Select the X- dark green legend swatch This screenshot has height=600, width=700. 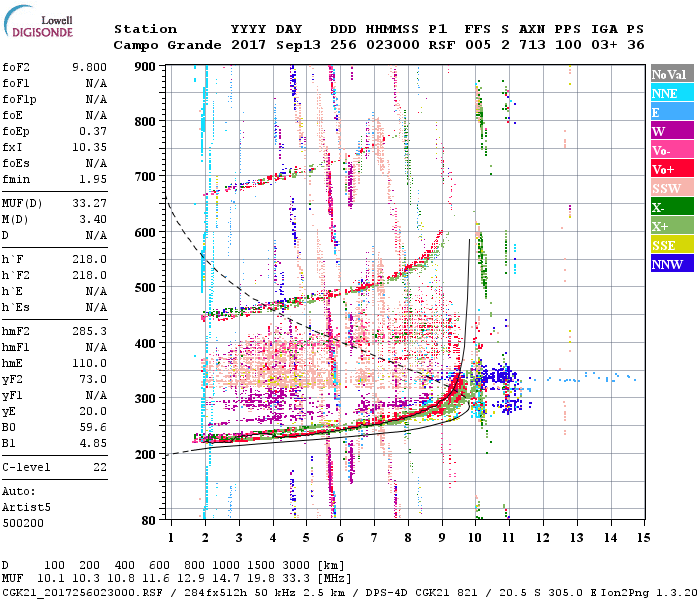coord(672,207)
